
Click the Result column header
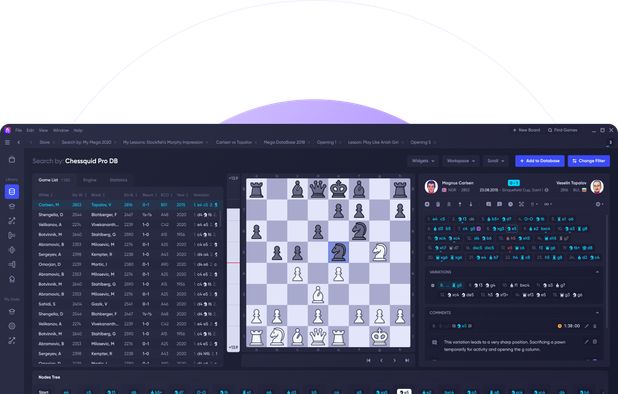click(x=148, y=195)
